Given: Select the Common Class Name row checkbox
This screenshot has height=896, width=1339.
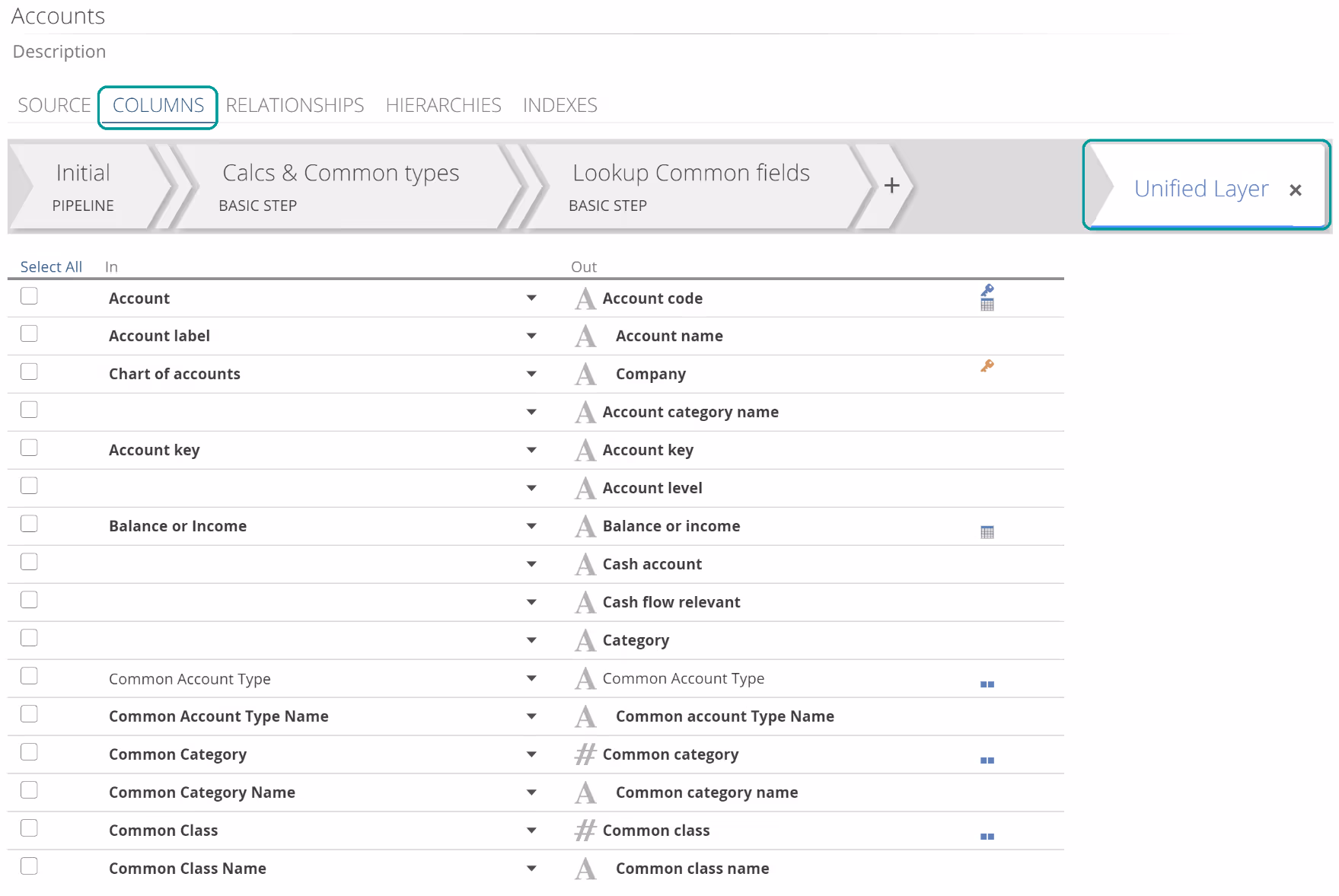Looking at the screenshot, I should 29,866.
